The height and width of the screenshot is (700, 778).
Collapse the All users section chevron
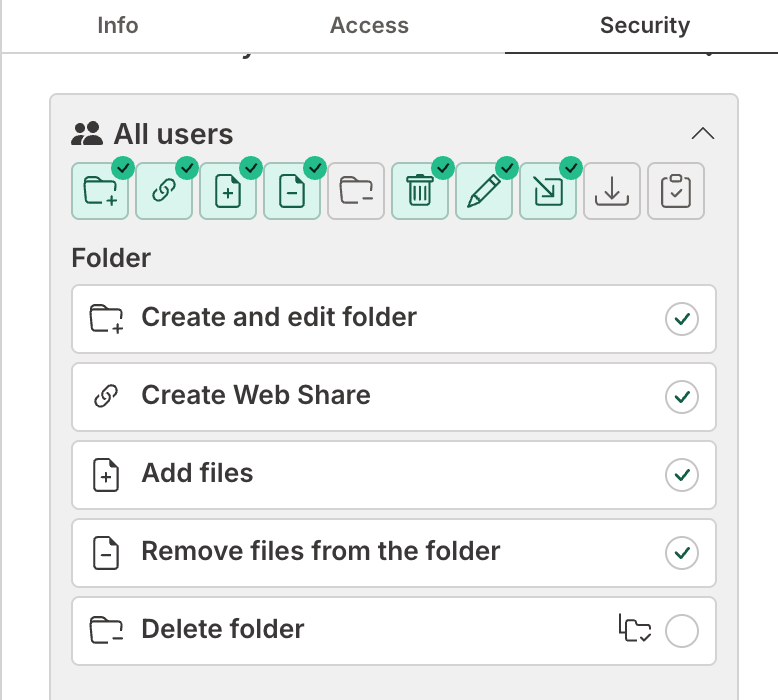coord(703,134)
